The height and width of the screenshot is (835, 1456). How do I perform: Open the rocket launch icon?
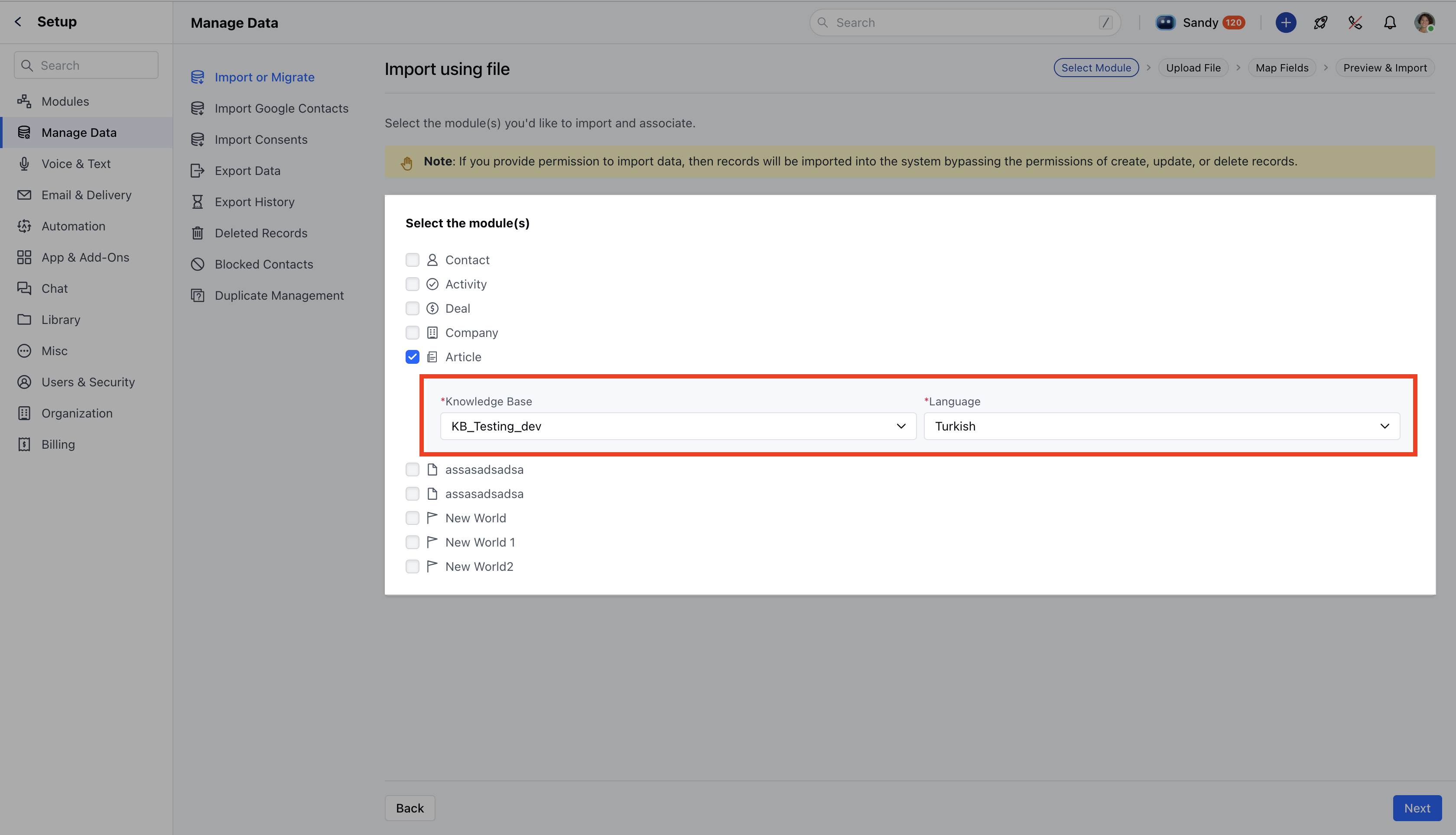pos(1321,23)
